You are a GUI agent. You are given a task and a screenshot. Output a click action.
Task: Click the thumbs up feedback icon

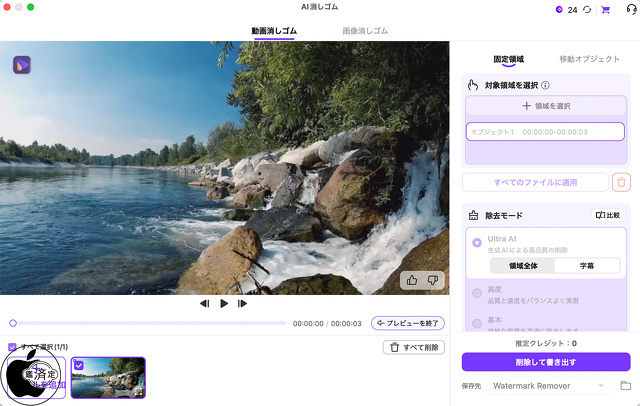click(x=412, y=280)
